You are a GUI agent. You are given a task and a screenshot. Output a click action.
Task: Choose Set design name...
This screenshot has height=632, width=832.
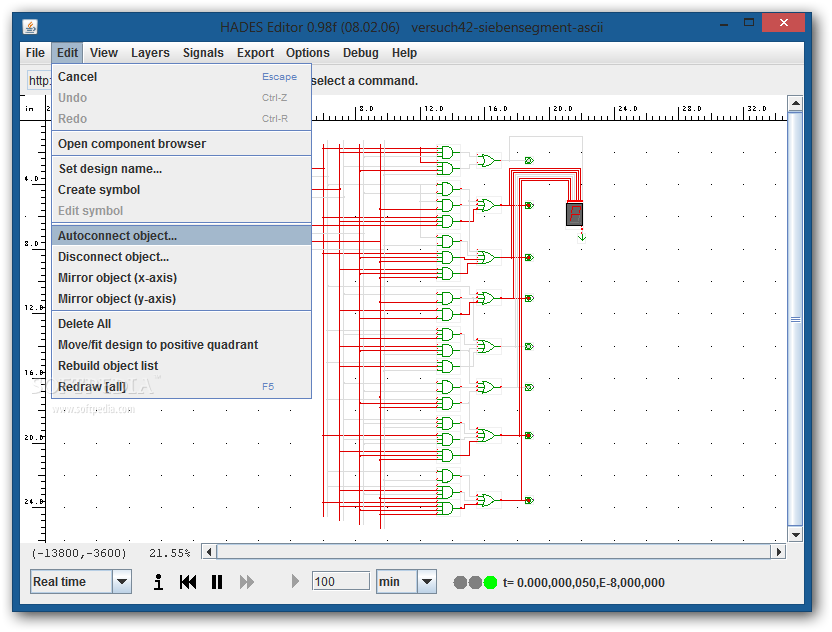[x=181, y=169]
